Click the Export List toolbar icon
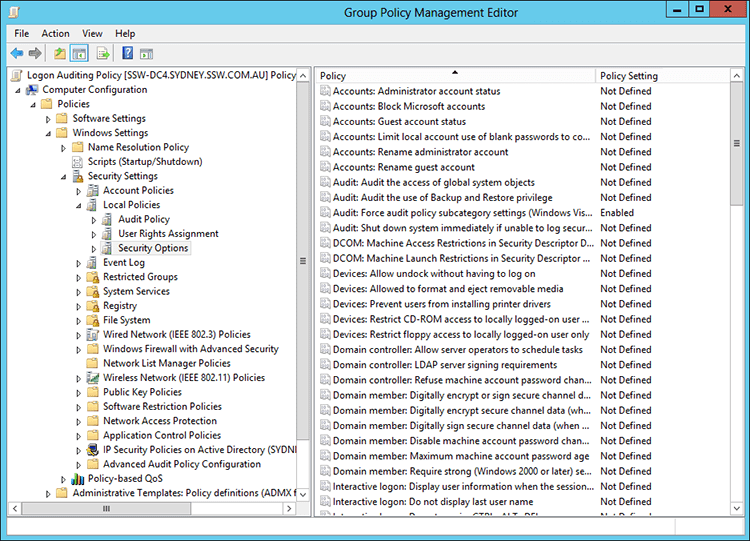The height and width of the screenshot is (541, 750). 102,53
